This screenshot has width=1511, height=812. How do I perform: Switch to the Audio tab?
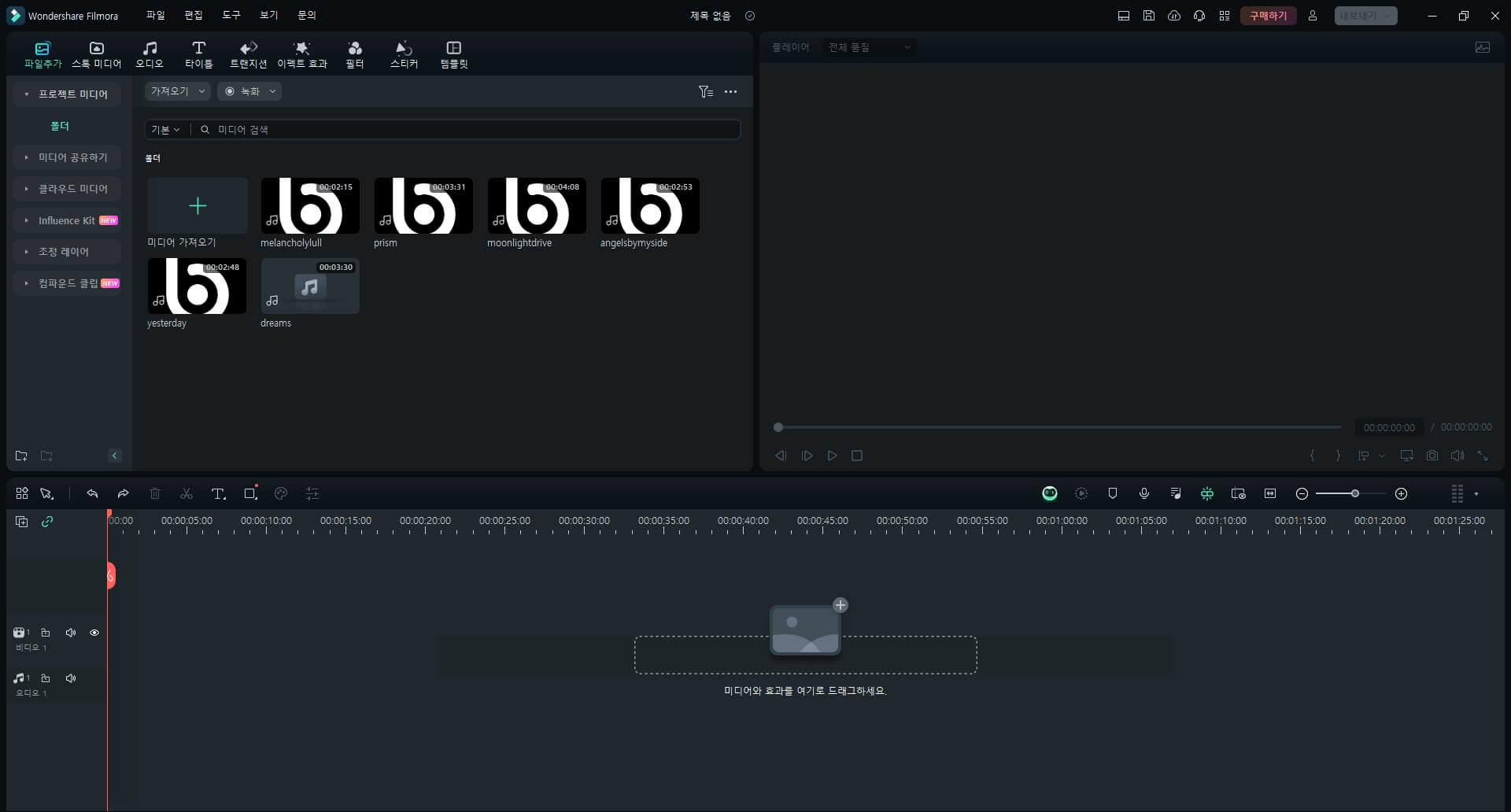[150, 54]
